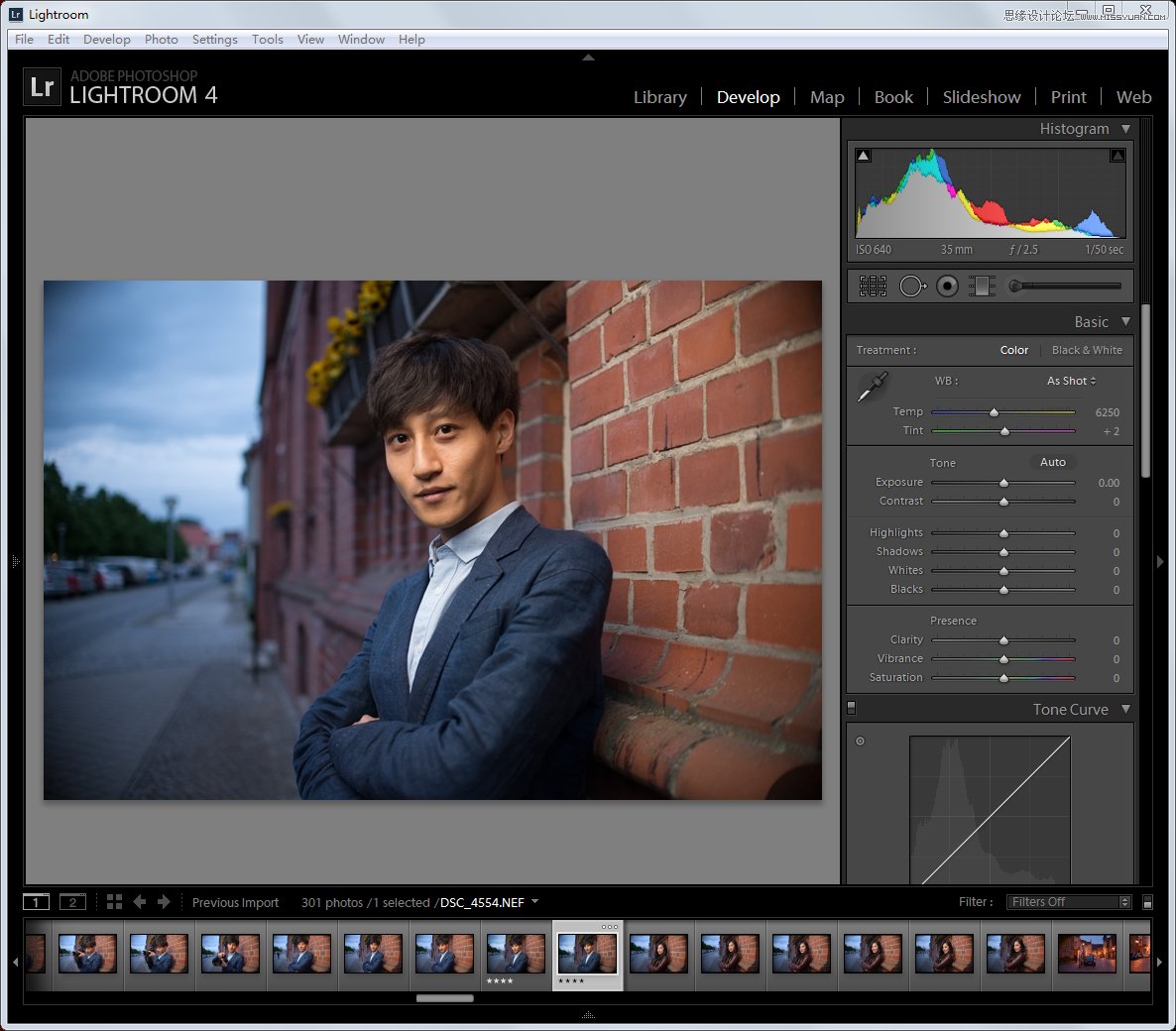Select the Crop Overlay tool
The width and height of the screenshot is (1176, 1031).
(873, 286)
